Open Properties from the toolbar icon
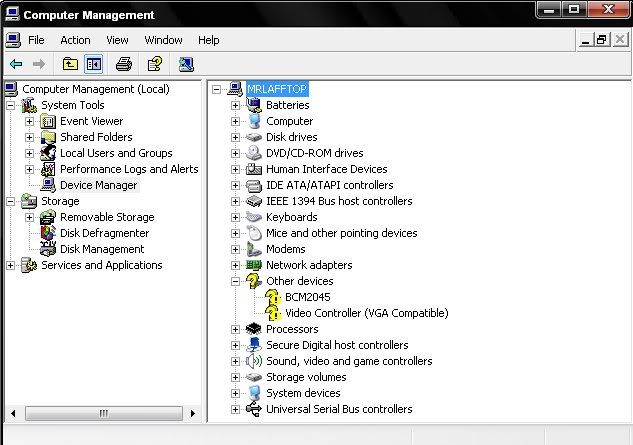633x445 pixels. click(x=155, y=64)
